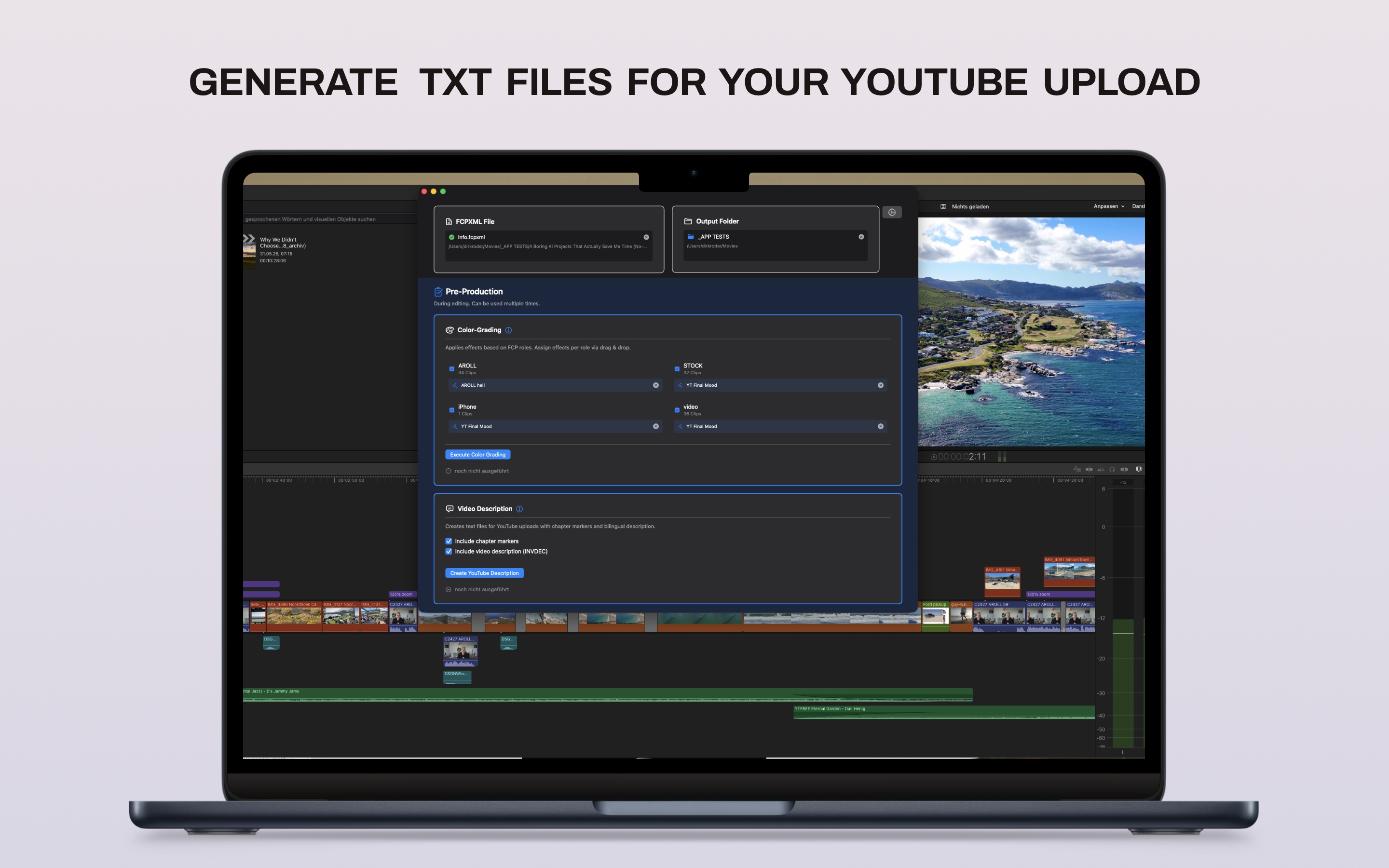Remove the AROLL hell effect assignment
The image size is (1389, 868).
pyautogui.click(x=655, y=385)
